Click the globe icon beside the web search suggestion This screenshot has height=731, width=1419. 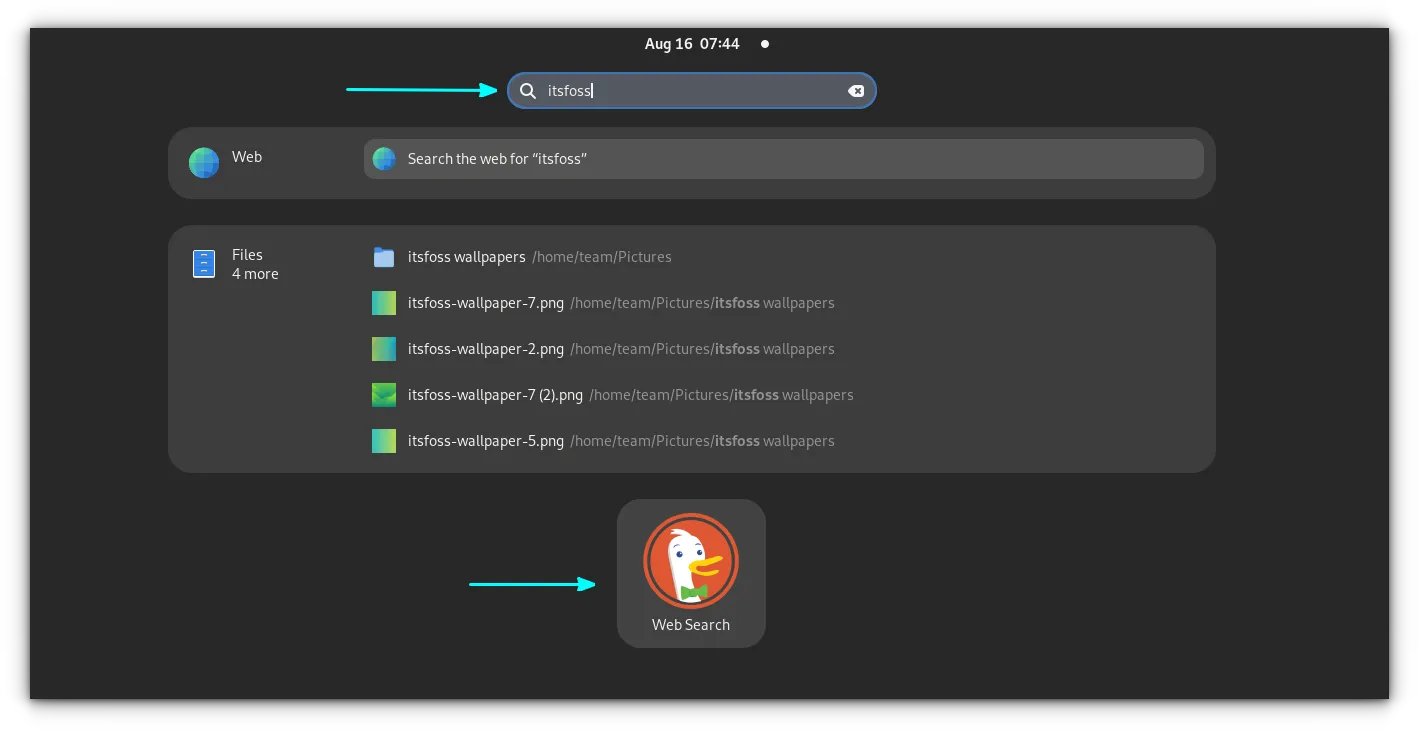(384, 158)
